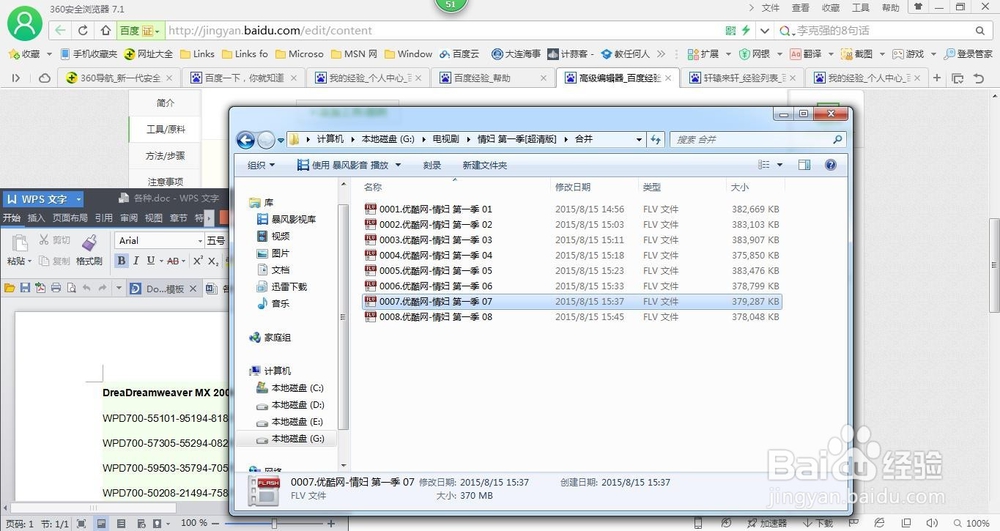Toggle Italic formatting in WPS
Image resolution: width=1000 pixels, height=531 pixels.
point(136,261)
